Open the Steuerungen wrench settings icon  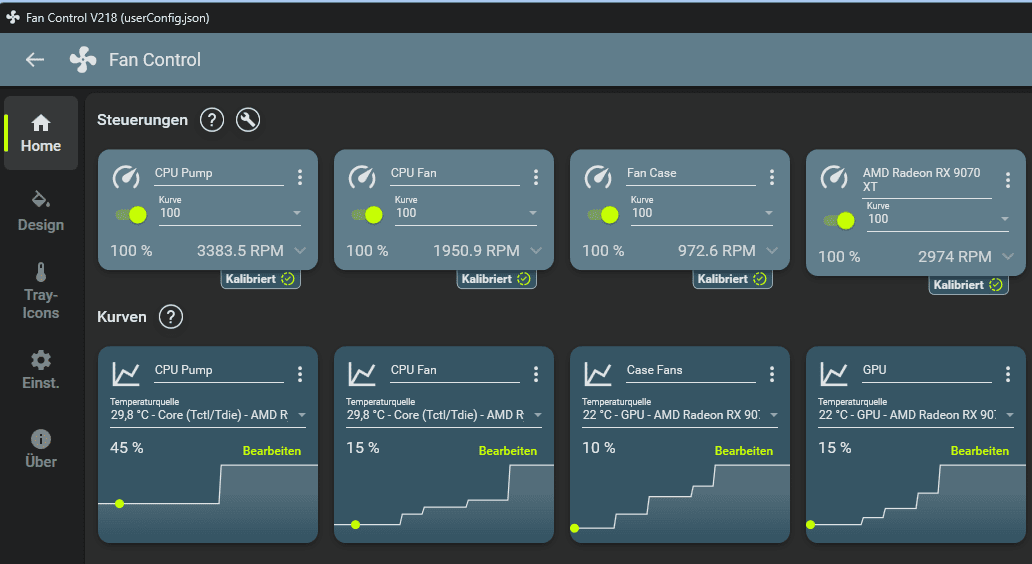(248, 120)
